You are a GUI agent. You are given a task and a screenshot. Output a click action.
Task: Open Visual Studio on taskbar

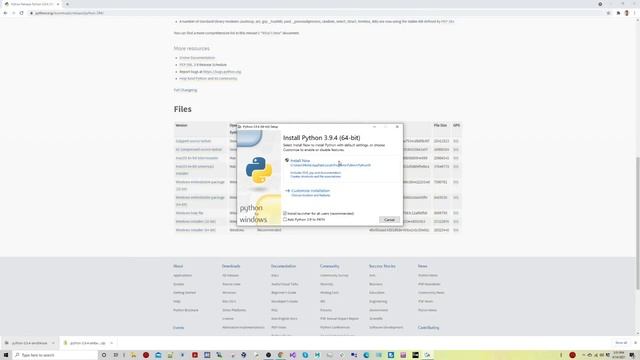tap(293, 355)
